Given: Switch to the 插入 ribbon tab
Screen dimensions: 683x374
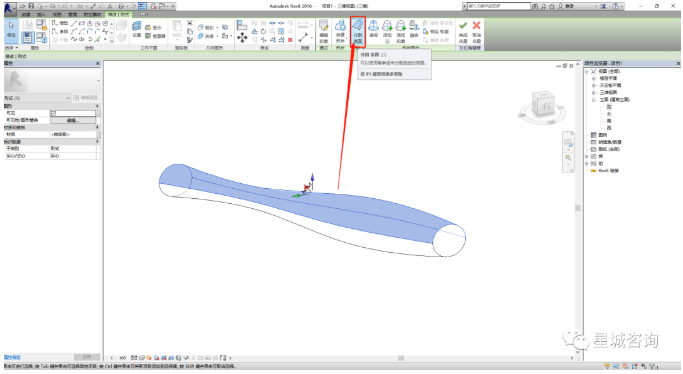Looking at the screenshot, I should tap(41, 14).
